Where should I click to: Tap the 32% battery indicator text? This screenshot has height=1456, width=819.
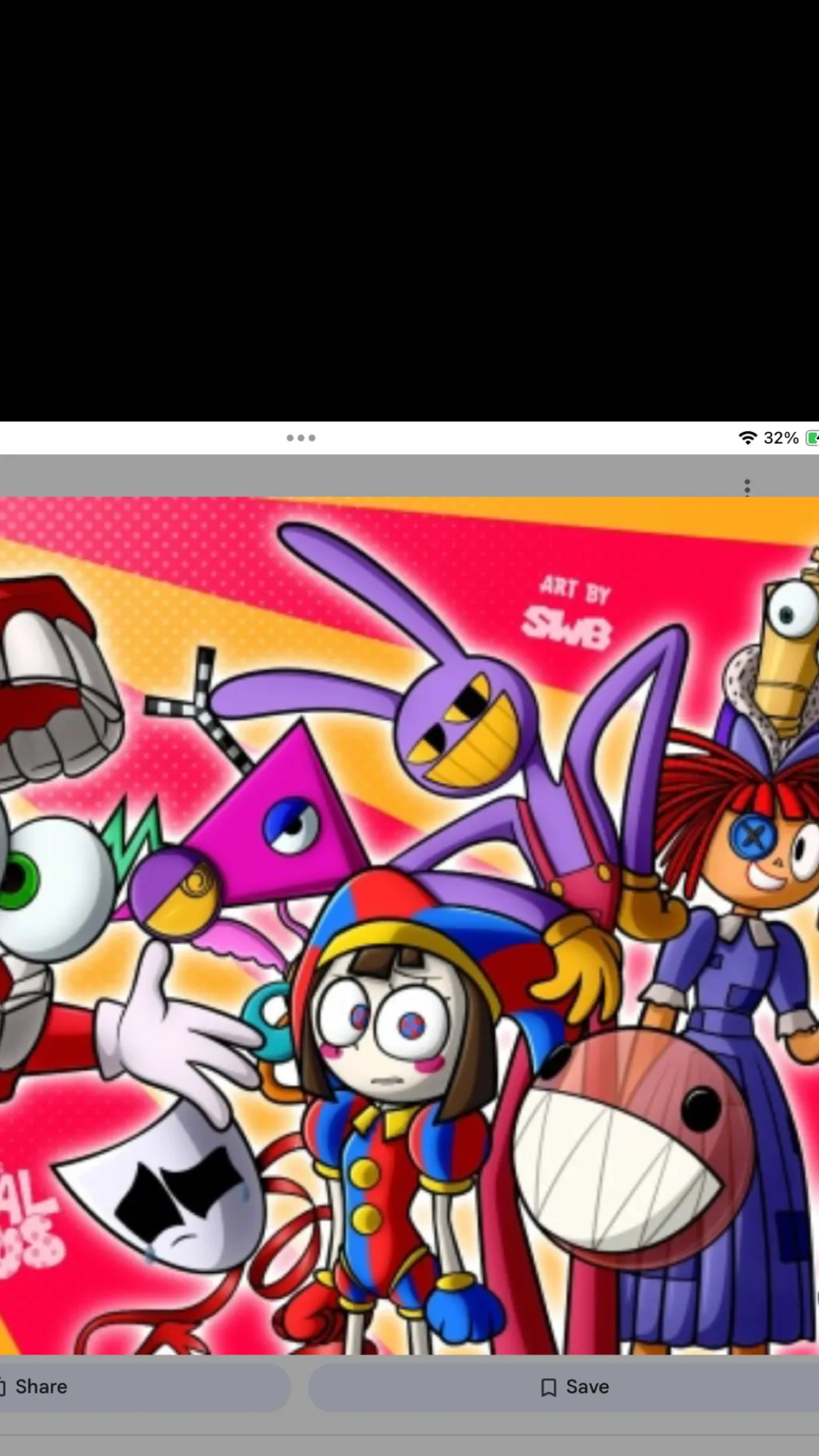(x=781, y=437)
